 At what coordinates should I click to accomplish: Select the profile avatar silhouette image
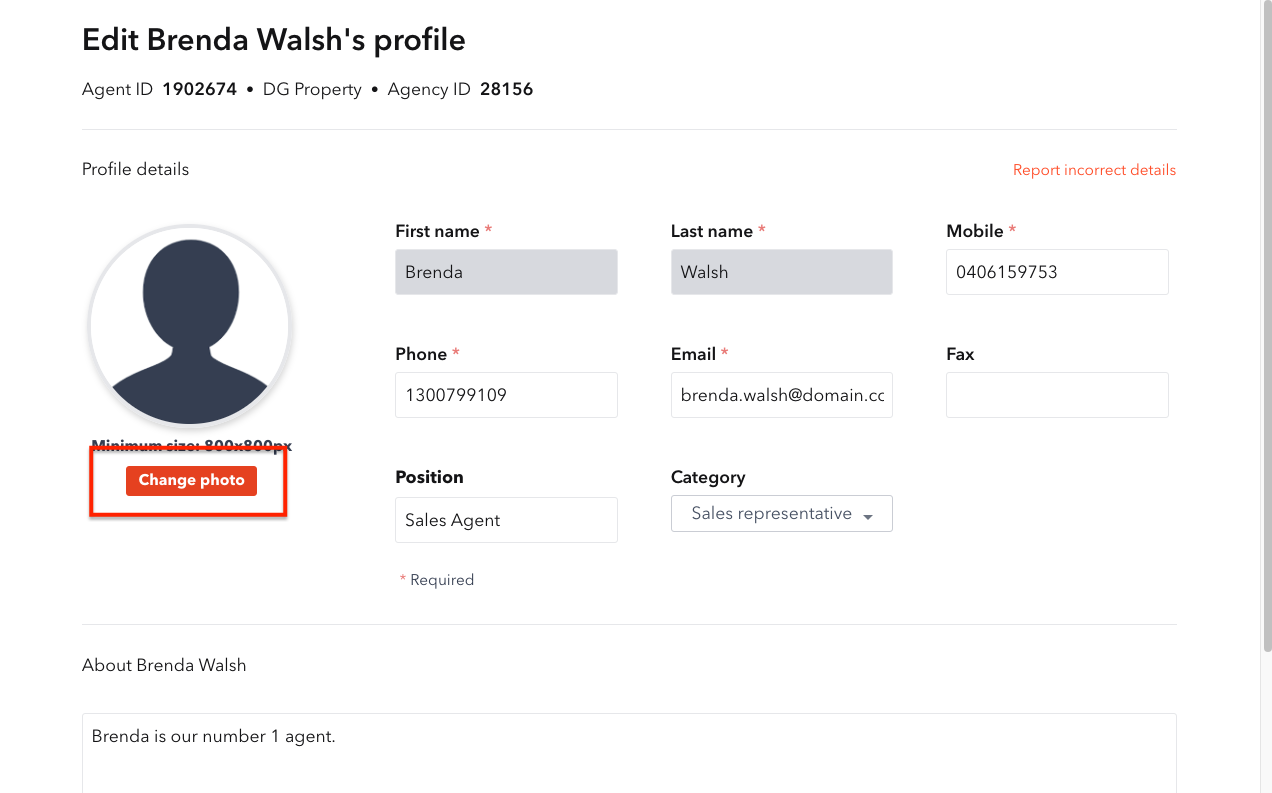[x=190, y=327]
